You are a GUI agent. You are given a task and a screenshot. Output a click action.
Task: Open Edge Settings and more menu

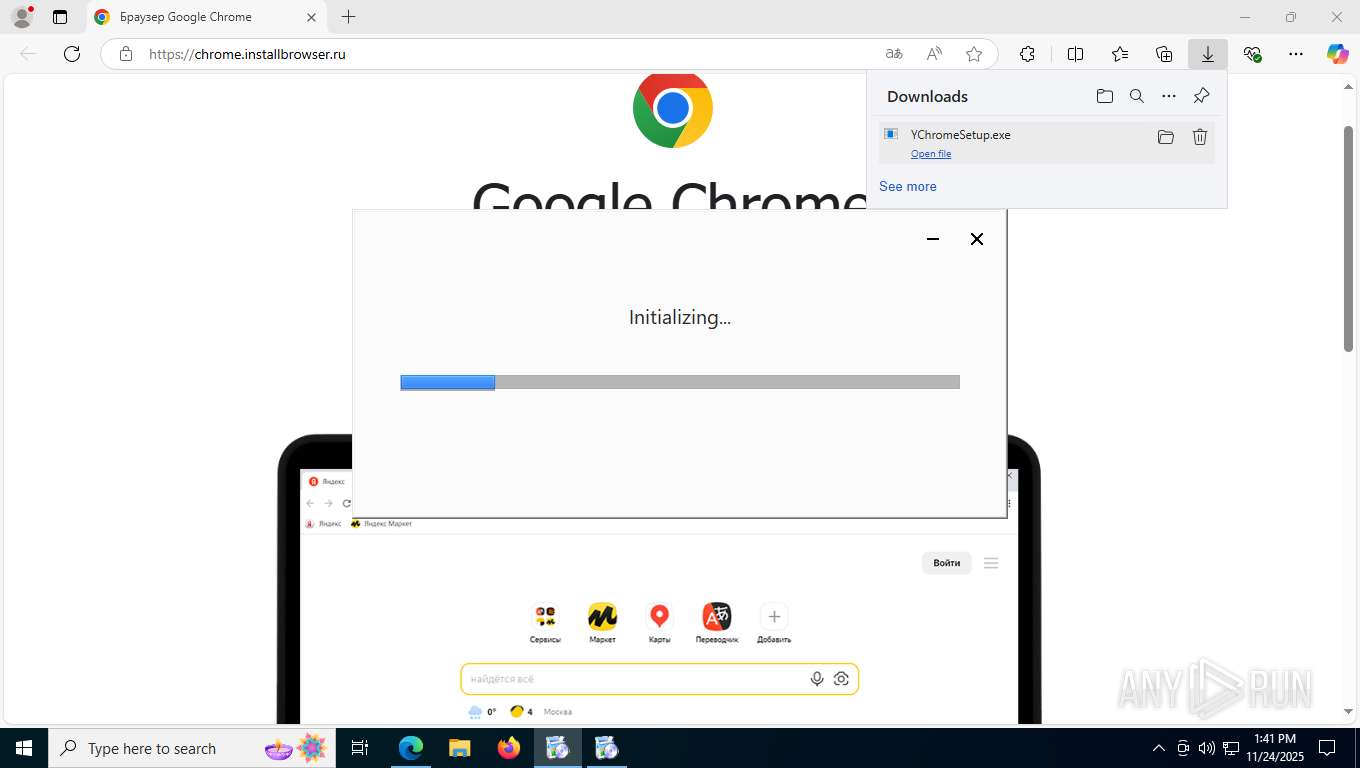1296,54
